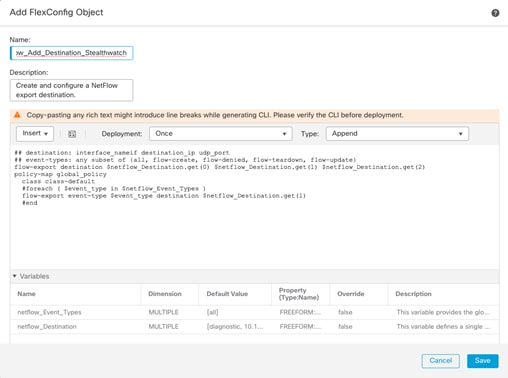Click the Save button
Image resolution: width=508 pixels, height=378 pixels.
coord(482,361)
